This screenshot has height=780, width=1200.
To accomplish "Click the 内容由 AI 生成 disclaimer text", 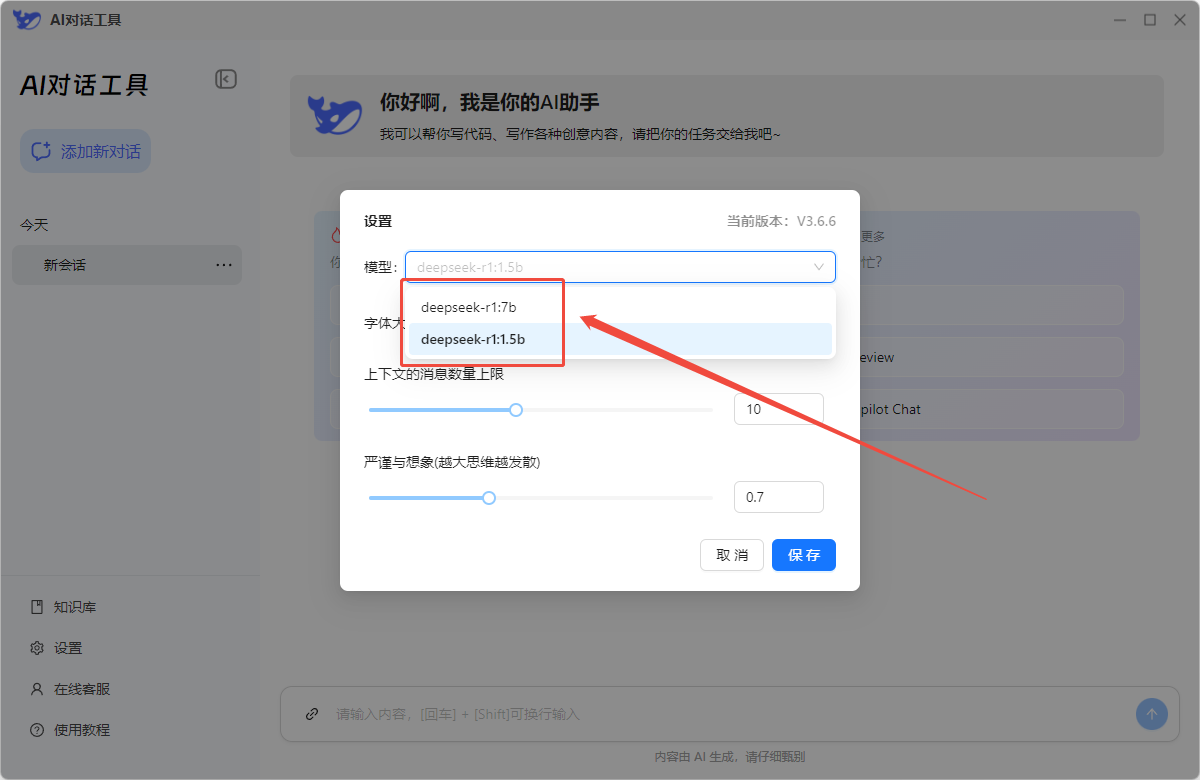I will click(729, 757).
